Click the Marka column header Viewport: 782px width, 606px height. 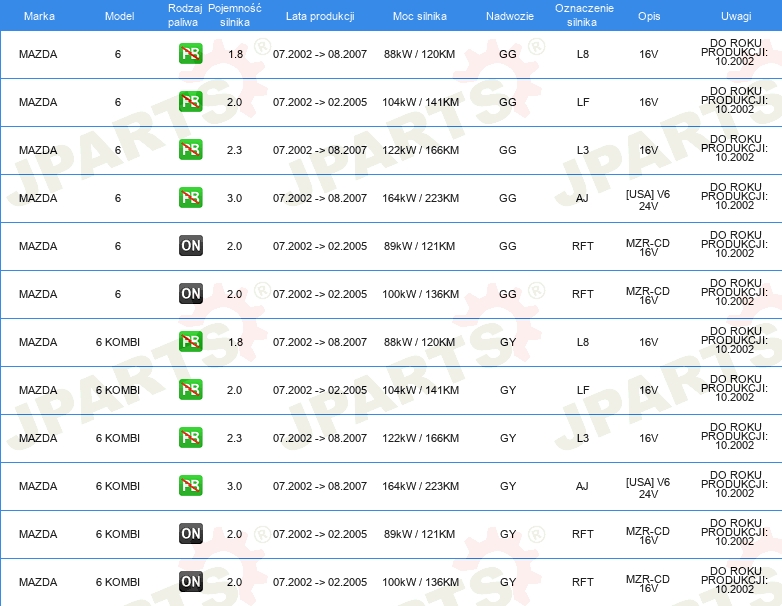pos(39,16)
